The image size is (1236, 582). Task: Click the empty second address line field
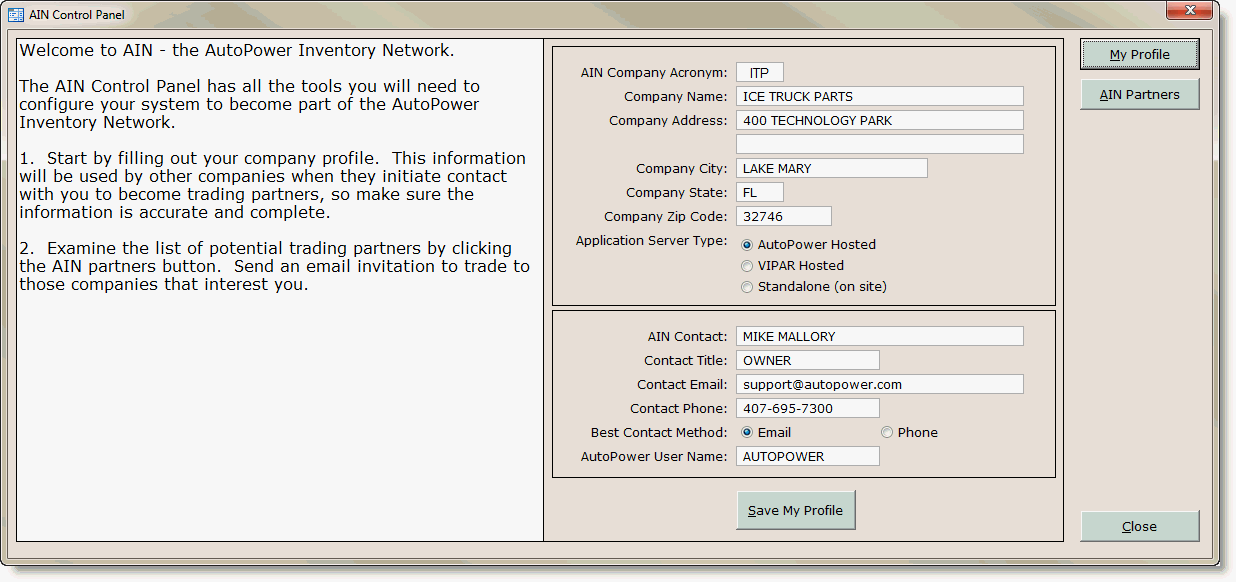coord(880,144)
